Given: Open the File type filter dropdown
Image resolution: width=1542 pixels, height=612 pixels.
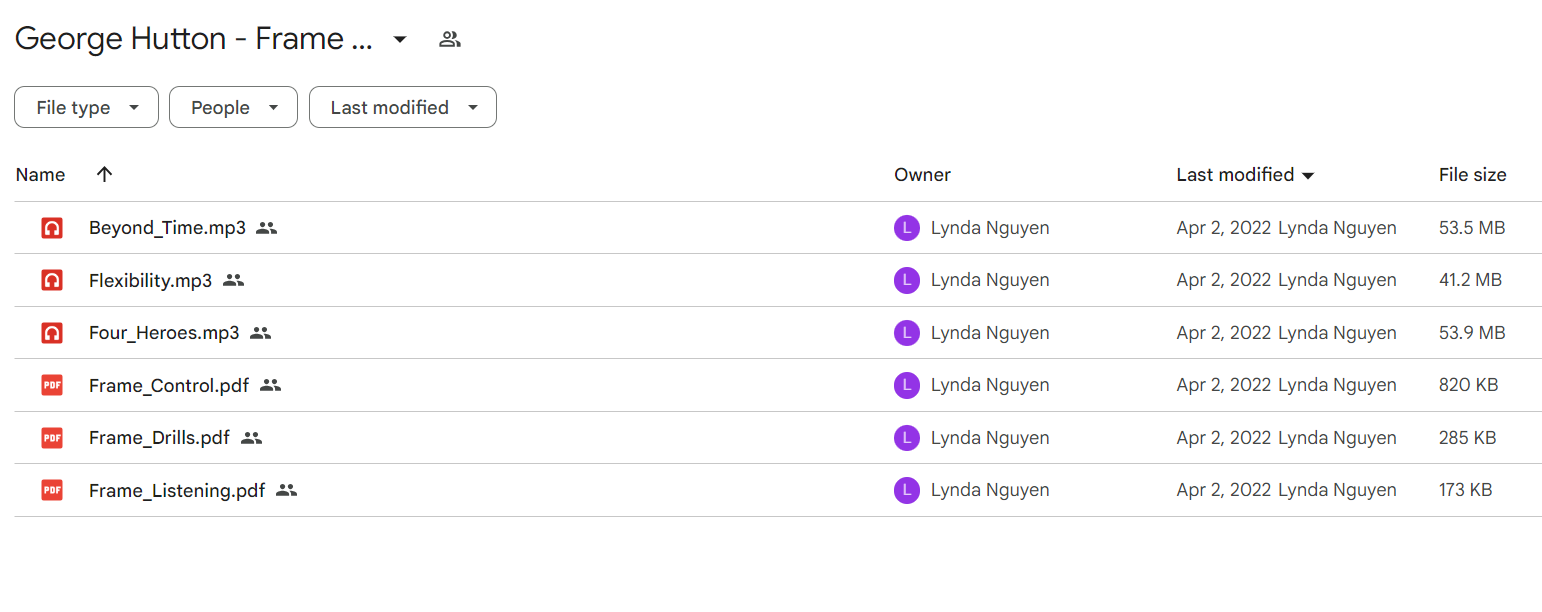Looking at the screenshot, I should coord(86,107).
